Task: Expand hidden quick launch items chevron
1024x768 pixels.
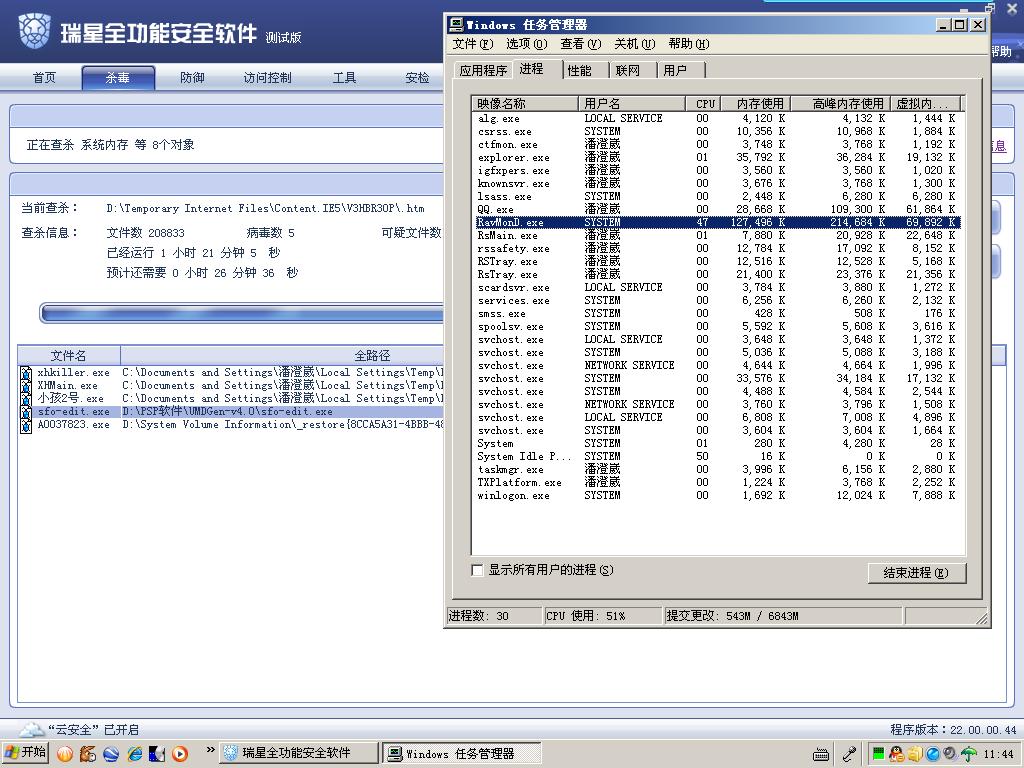Action: [210, 750]
